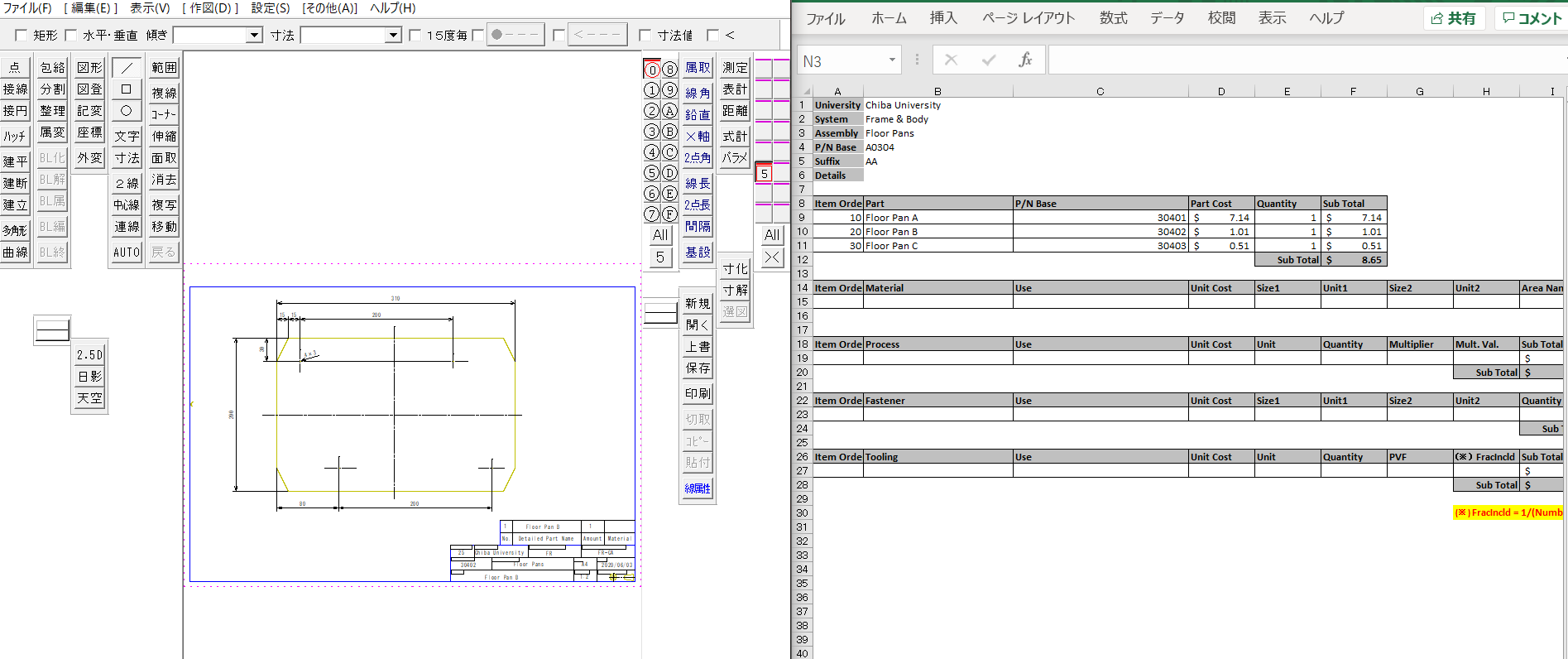The image size is (1568, 659).
Task: Select the line (／) drawing tool
Action: click(x=127, y=67)
